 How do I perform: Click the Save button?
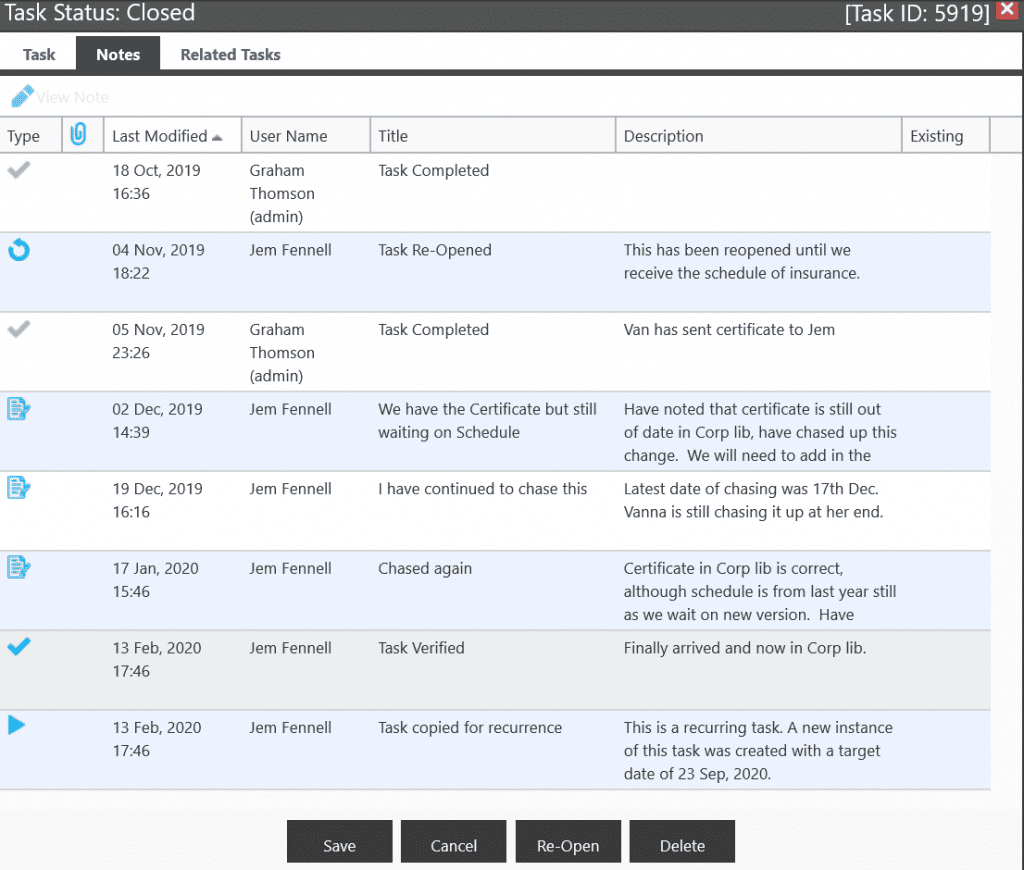[x=339, y=841]
